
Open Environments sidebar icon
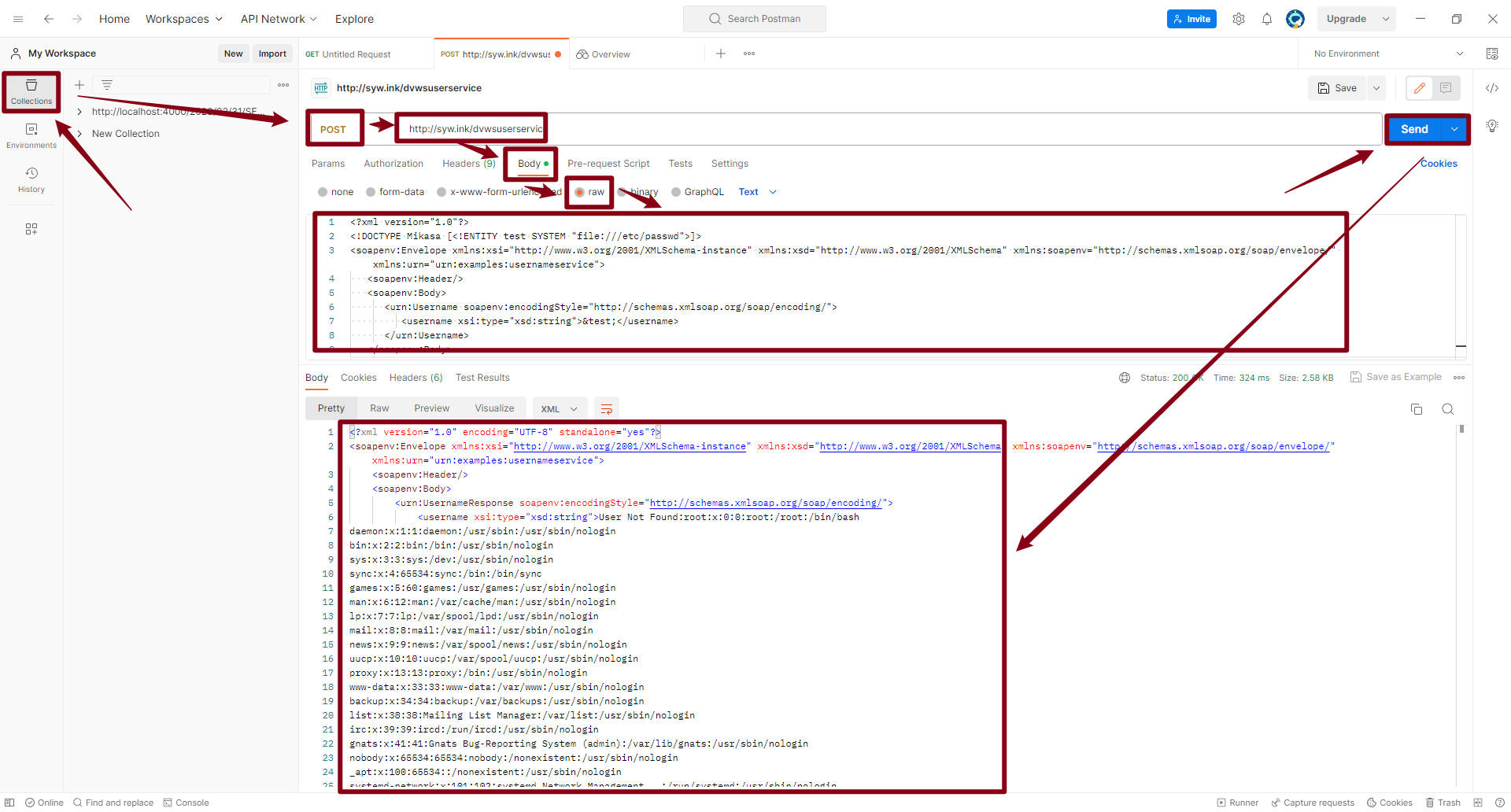31,135
